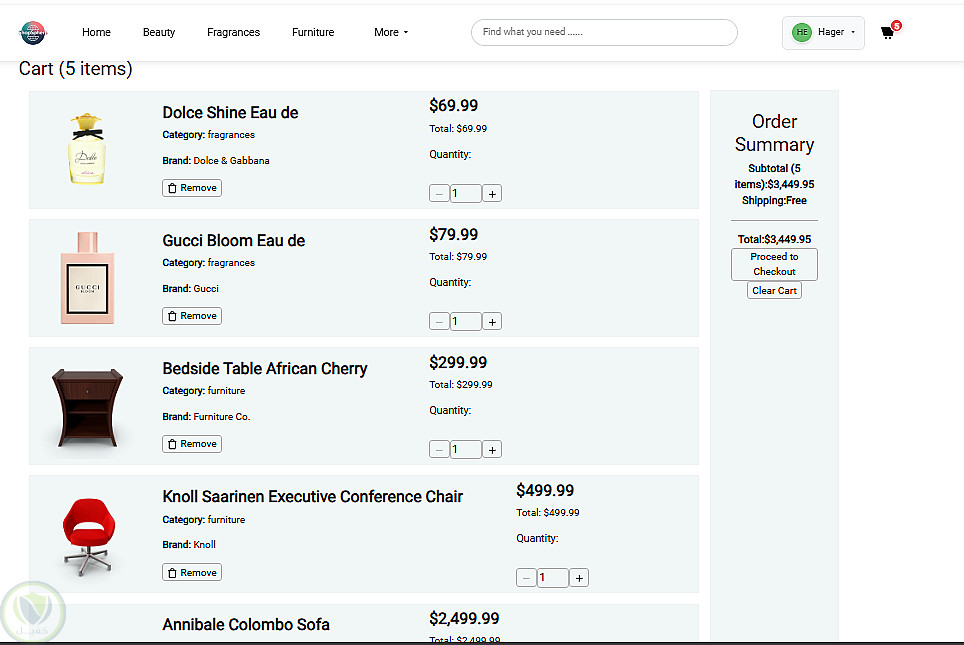
Task: Open the shopping cart icon
Action: coord(887,32)
